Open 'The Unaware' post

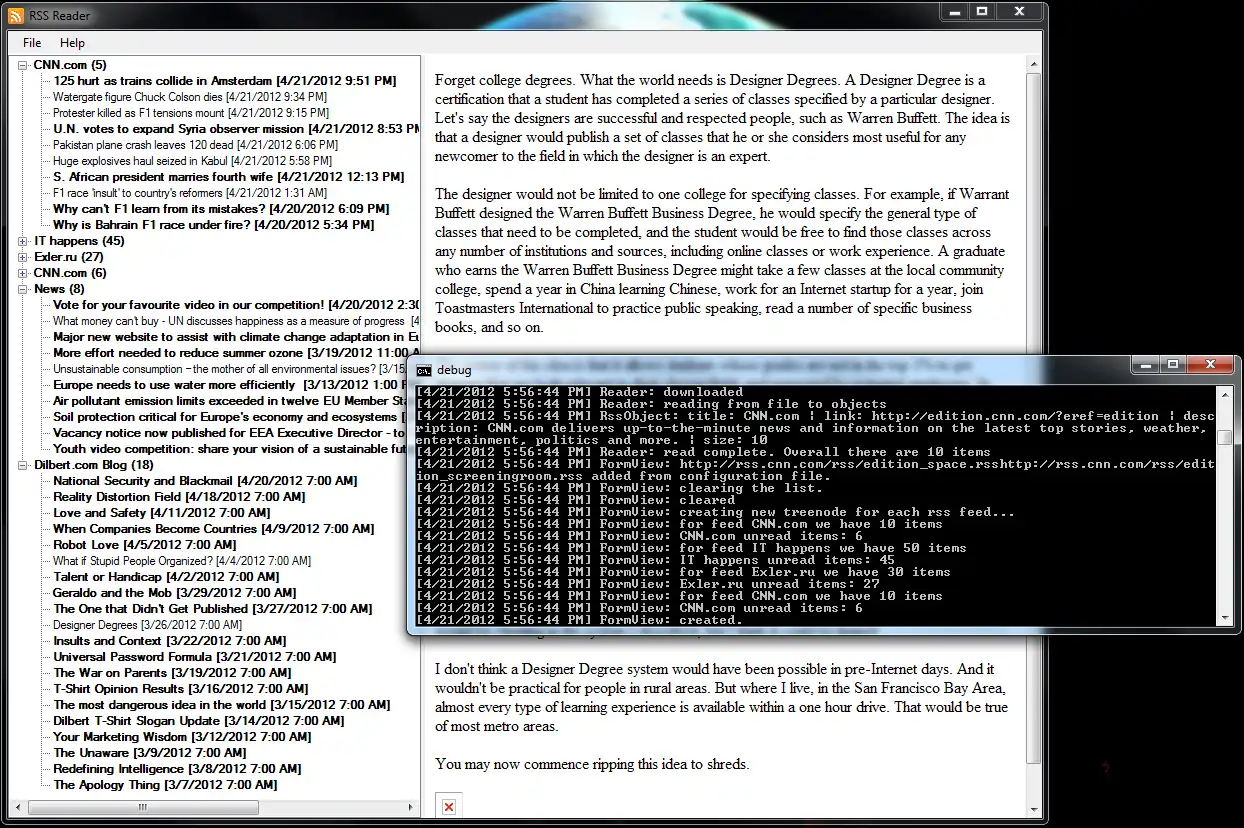(x=150, y=753)
